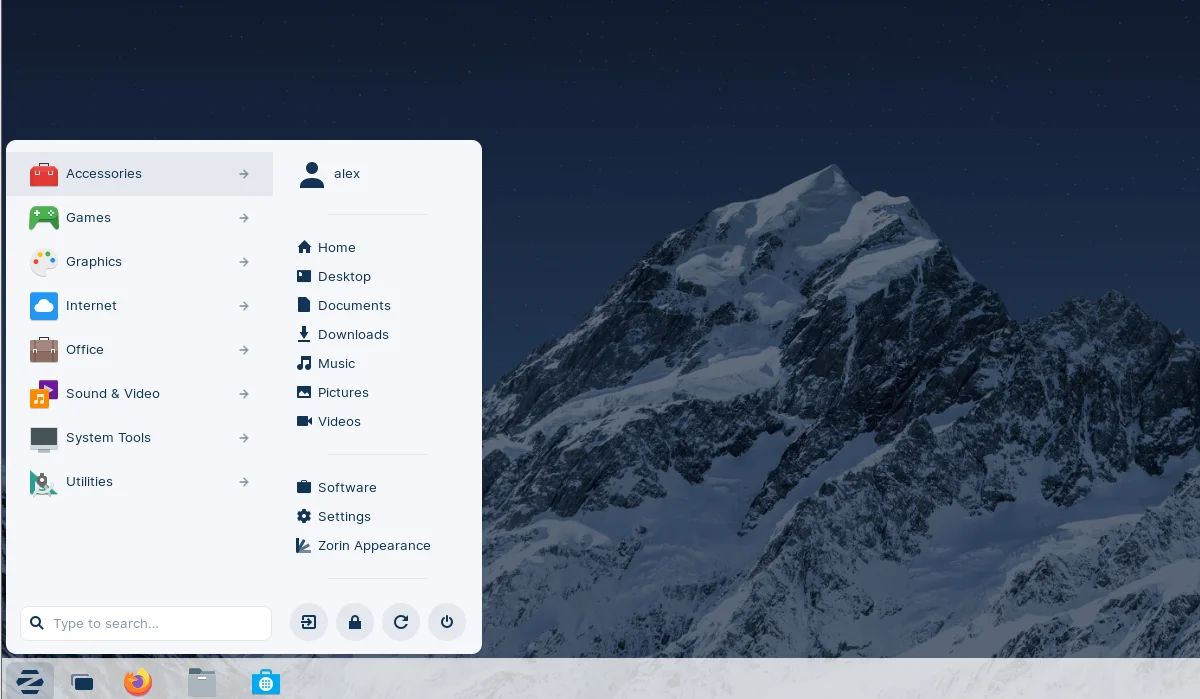Open the Utilities category label
This screenshot has height=699, width=1200.
pos(89,482)
